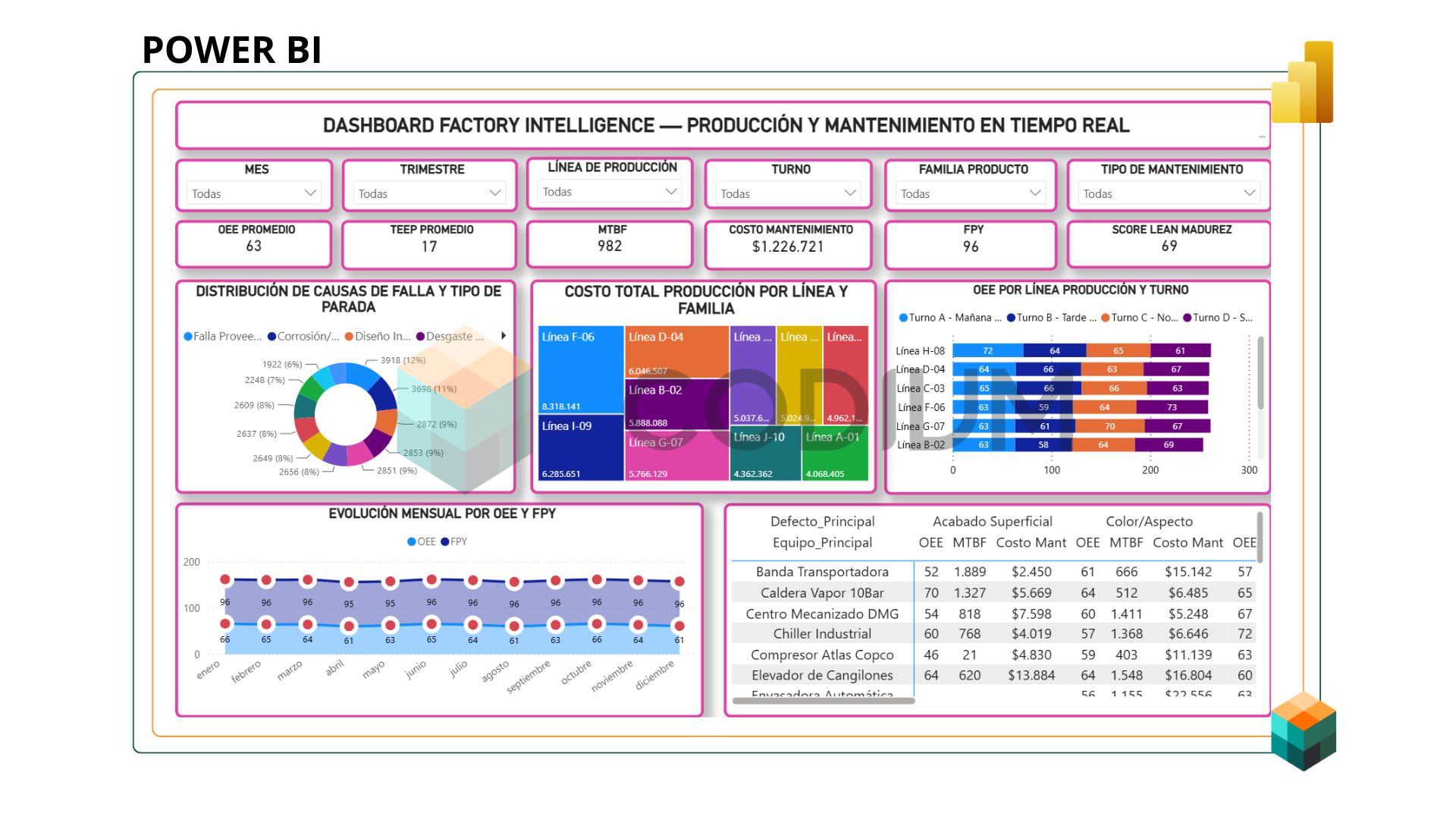This screenshot has width=1456, height=819.
Task: Click the $15.142 cost cell
Action: [1188, 572]
